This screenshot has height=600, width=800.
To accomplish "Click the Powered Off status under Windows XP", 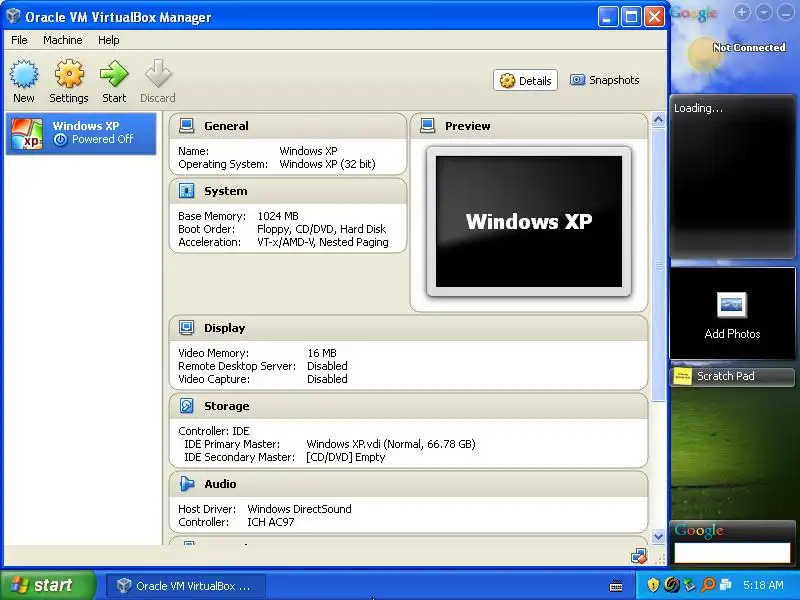I will pyautogui.click(x=103, y=139).
